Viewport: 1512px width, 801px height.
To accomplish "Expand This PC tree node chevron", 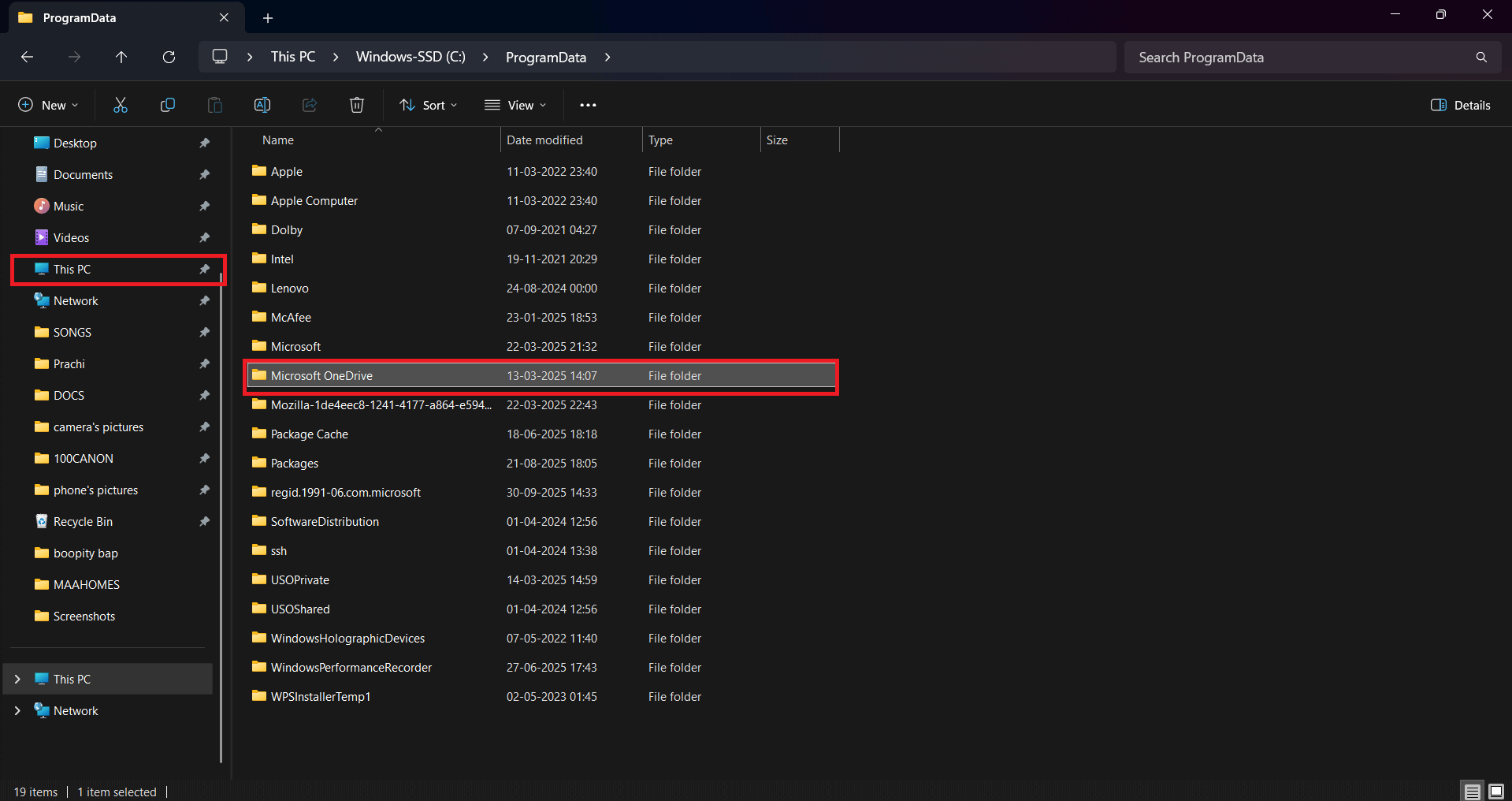I will (17, 679).
